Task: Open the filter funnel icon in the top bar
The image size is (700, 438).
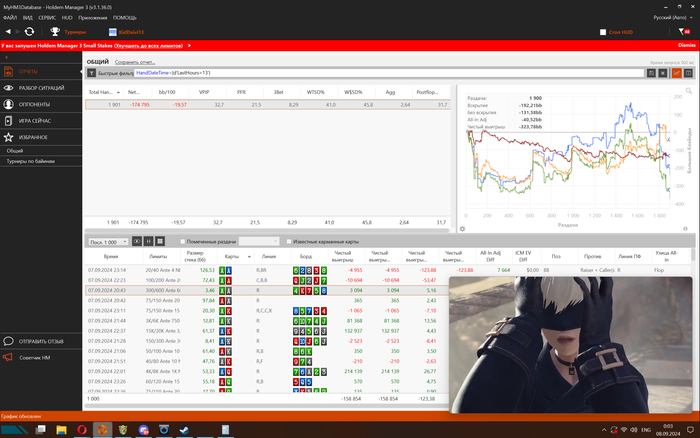Action: click(x=684, y=32)
